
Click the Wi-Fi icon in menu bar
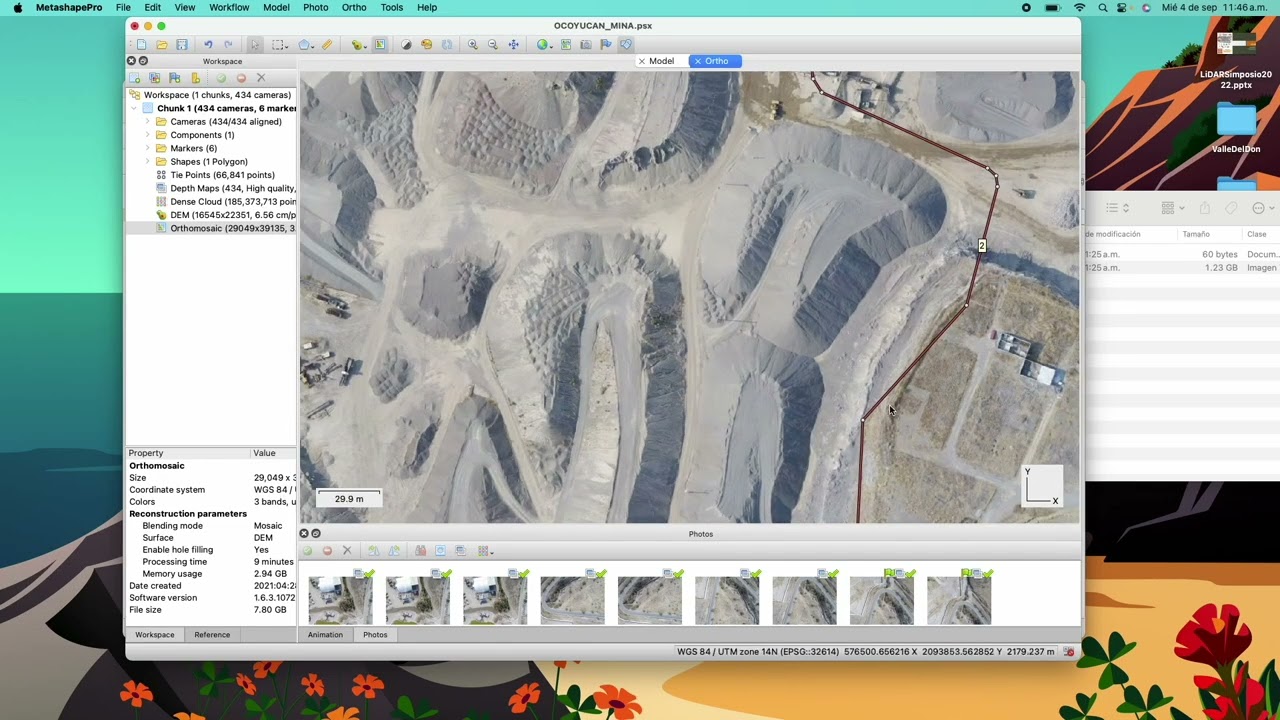click(x=1079, y=7)
